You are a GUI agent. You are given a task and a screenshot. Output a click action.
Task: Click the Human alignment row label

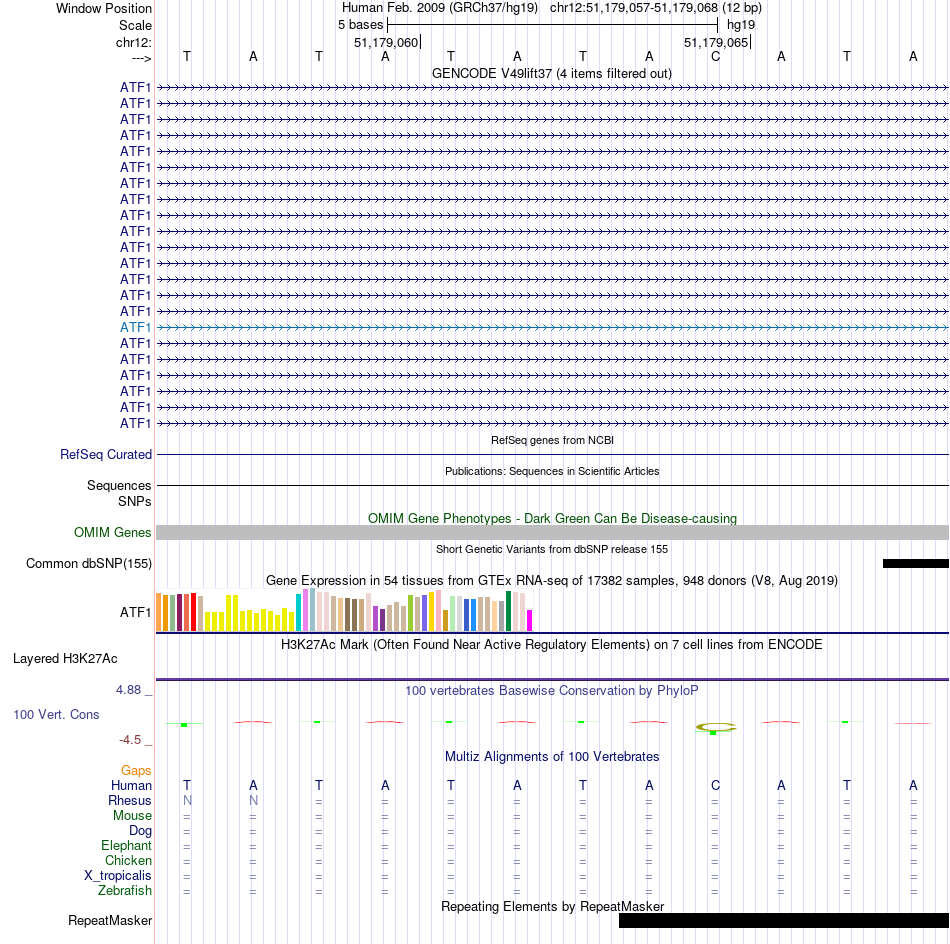pos(131,785)
